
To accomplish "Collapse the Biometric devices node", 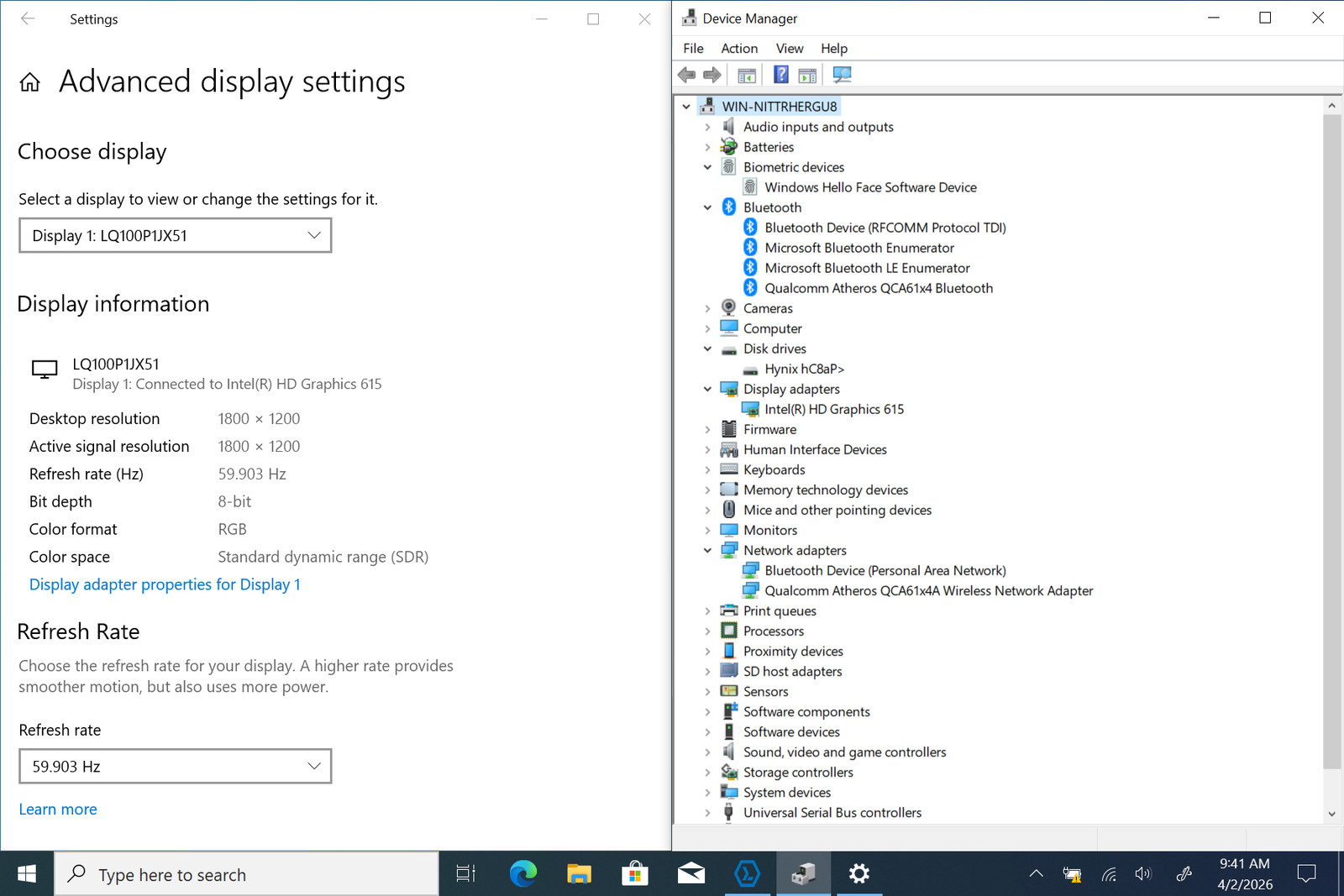I will 707,167.
